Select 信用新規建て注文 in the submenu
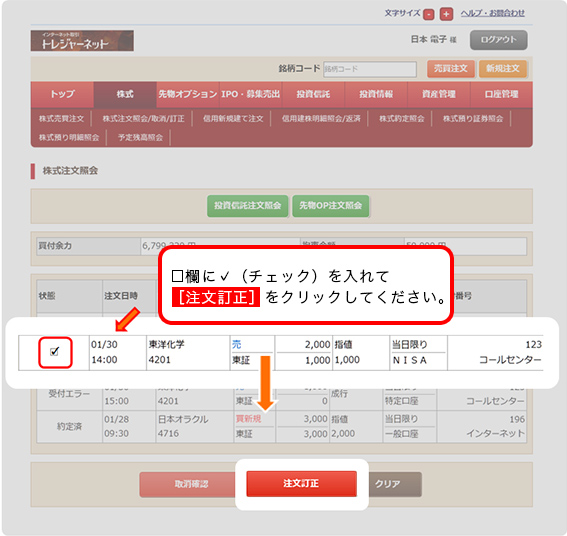Image resolution: width=567 pixels, height=536 pixels. pyautogui.click(x=233, y=119)
